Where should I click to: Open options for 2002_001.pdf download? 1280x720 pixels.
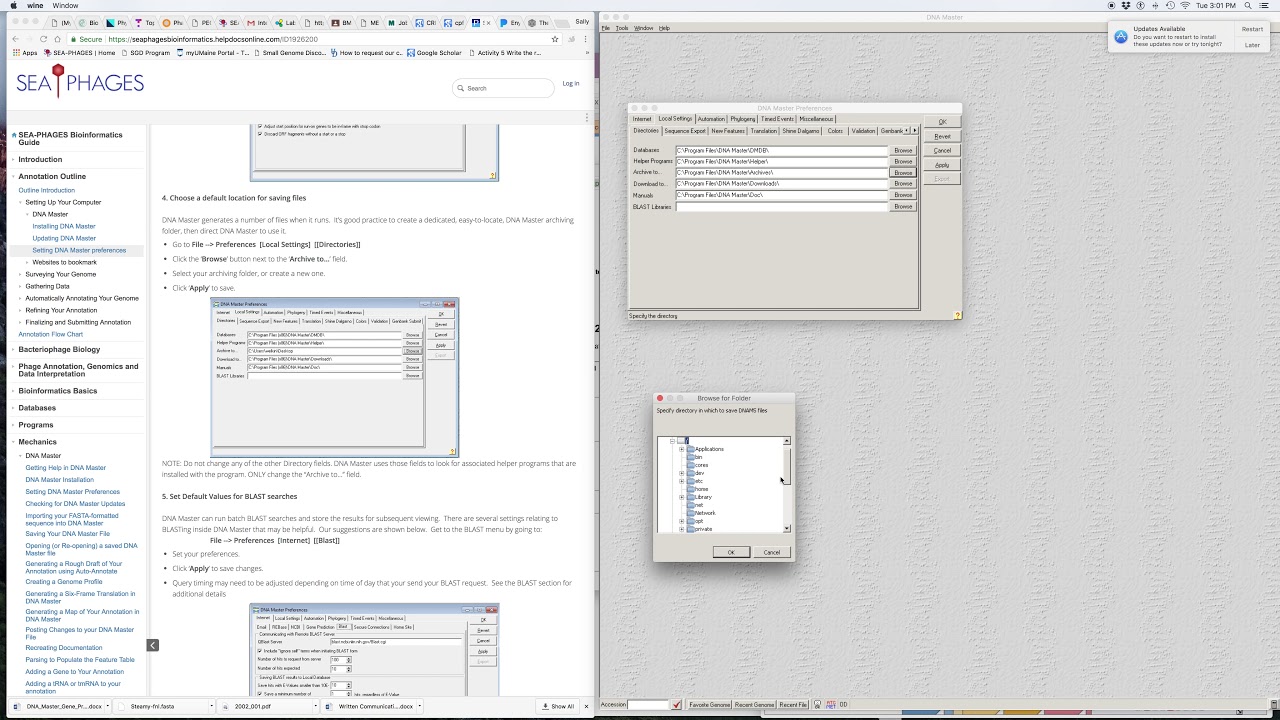(x=315, y=706)
